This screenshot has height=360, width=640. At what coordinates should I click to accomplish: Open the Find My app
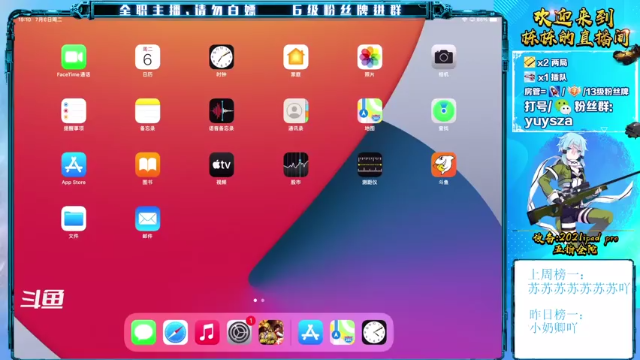pyautogui.click(x=444, y=111)
